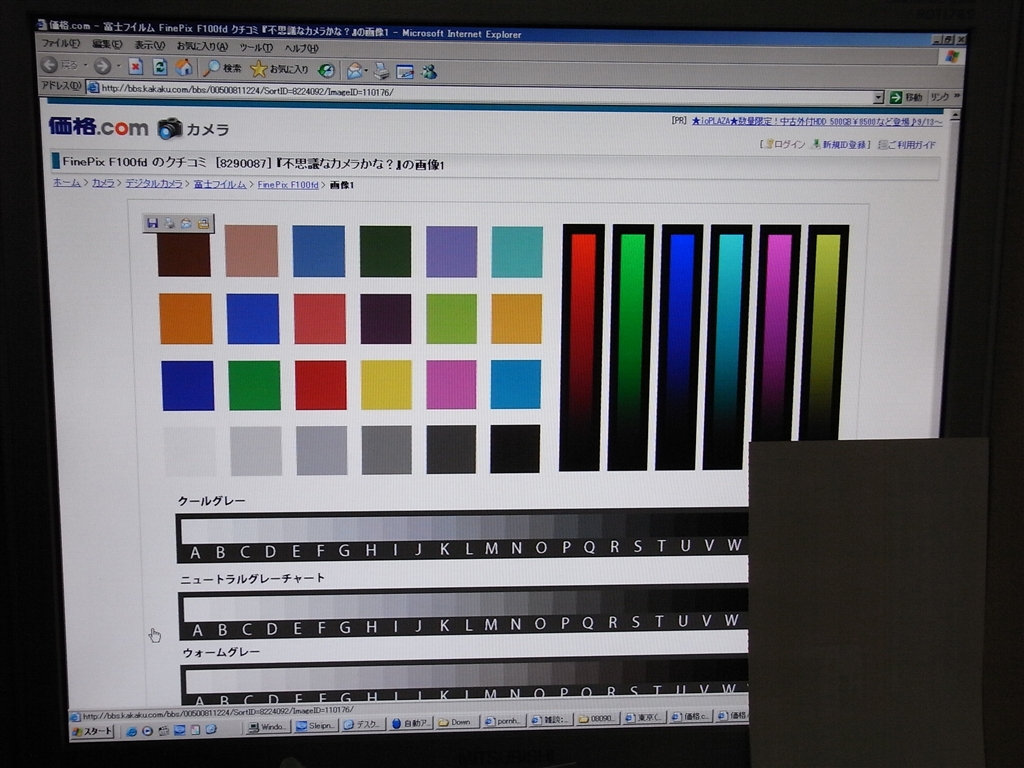Open the ツール(T) menu
This screenshot has height=768, width=1024.
255,48
